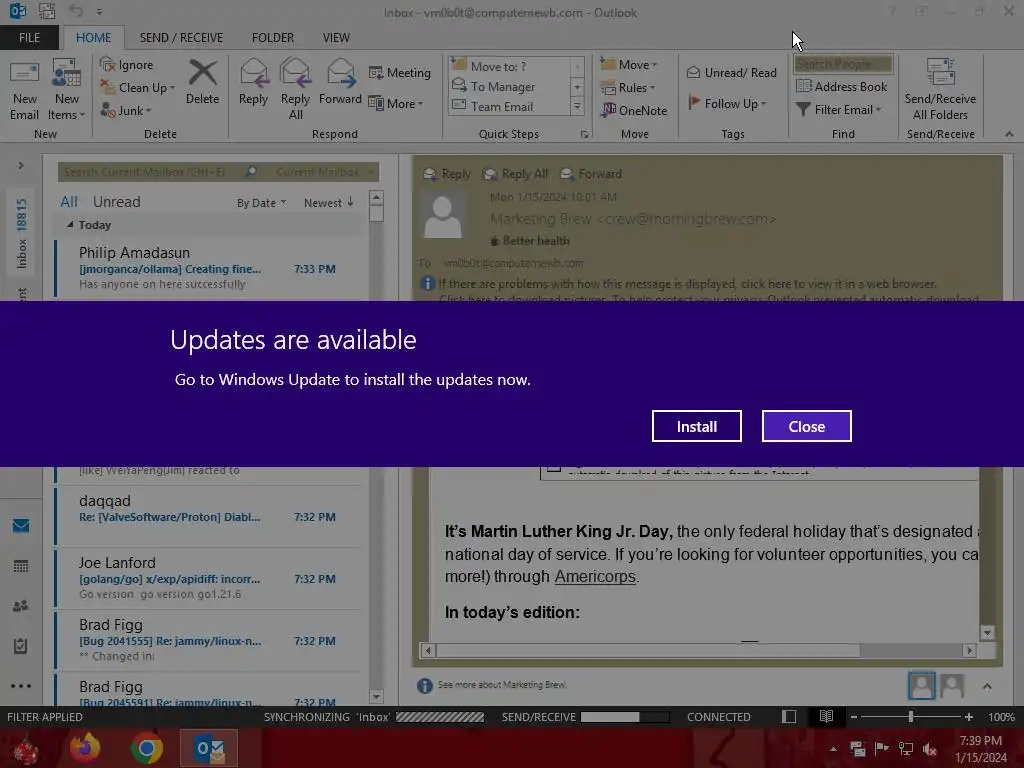Switch to the VIEW tab
The width and height of the screenshot is (1024, 768).
tap(336, 38)
